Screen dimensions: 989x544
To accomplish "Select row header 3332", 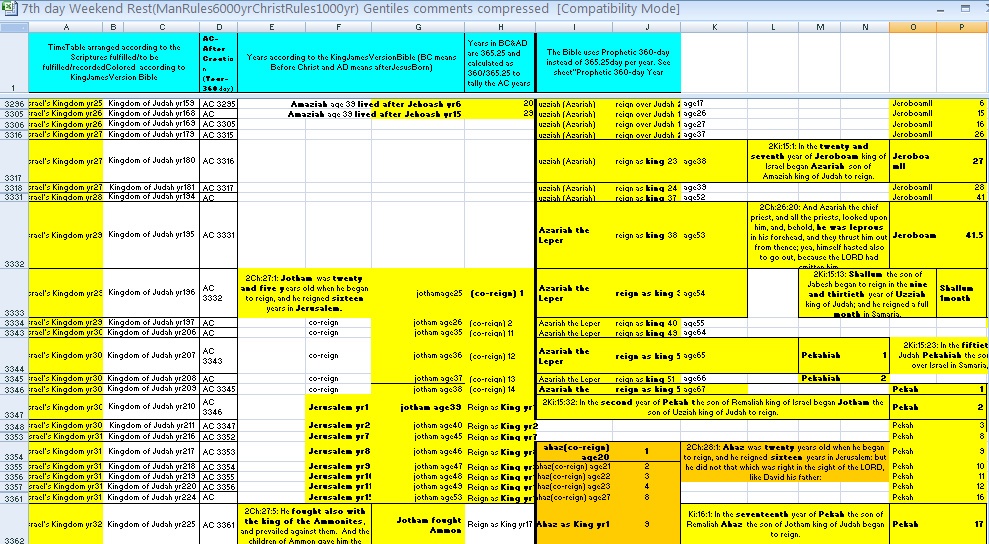I will [14, 235].
